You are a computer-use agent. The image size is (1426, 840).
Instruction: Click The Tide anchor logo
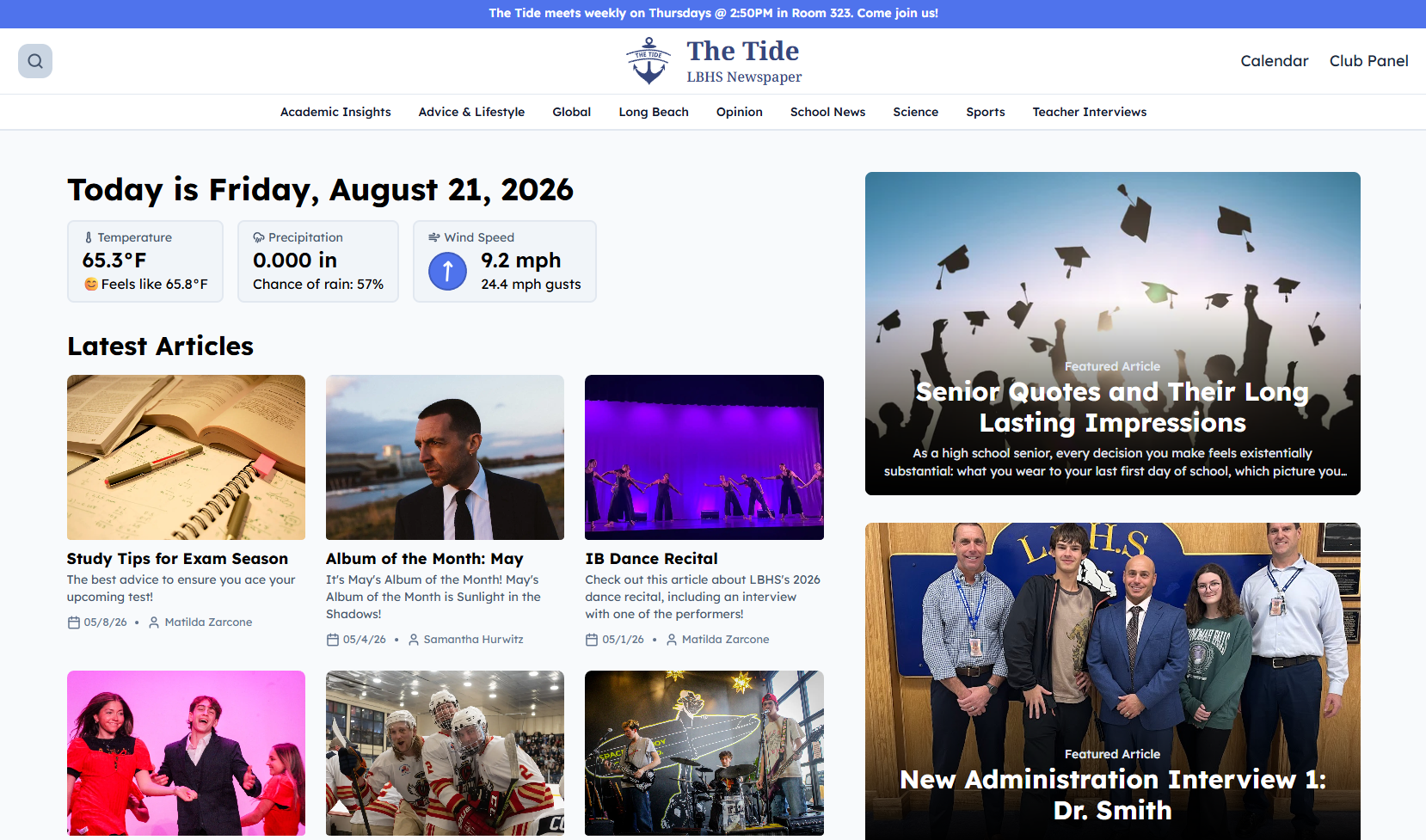[648, 61]
